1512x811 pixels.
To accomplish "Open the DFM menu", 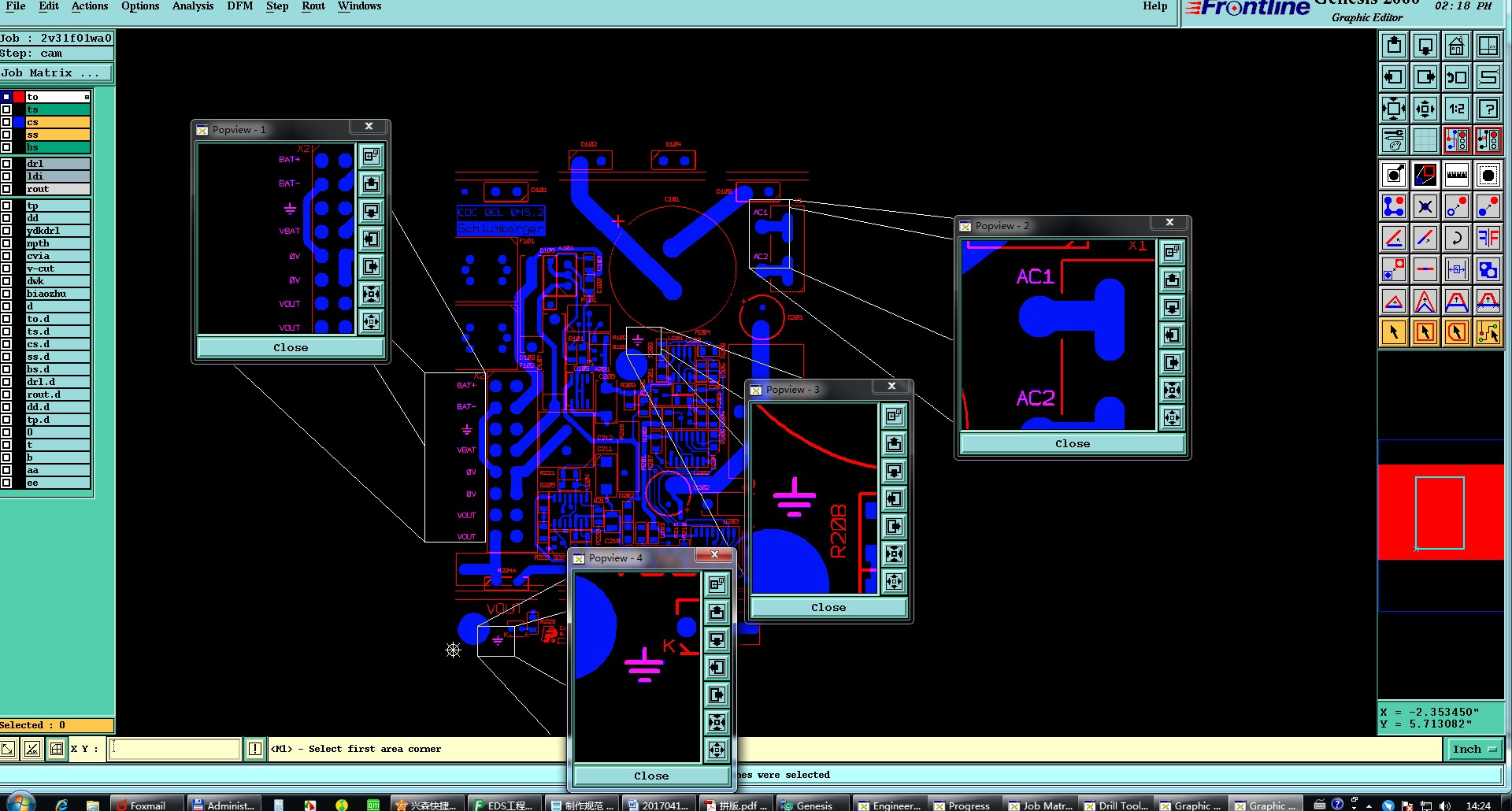I will (x=240, y=6).
